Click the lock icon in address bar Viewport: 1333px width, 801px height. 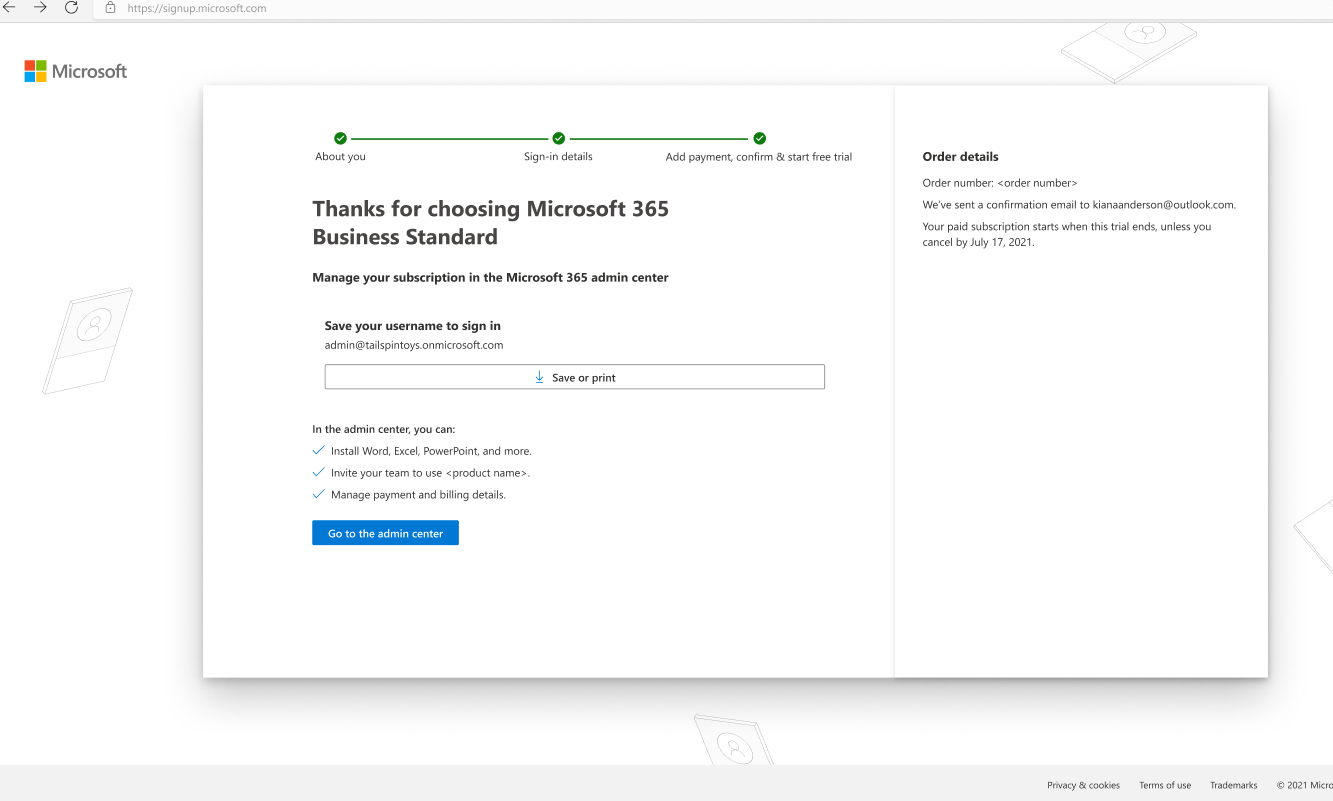tap(110, 8)
